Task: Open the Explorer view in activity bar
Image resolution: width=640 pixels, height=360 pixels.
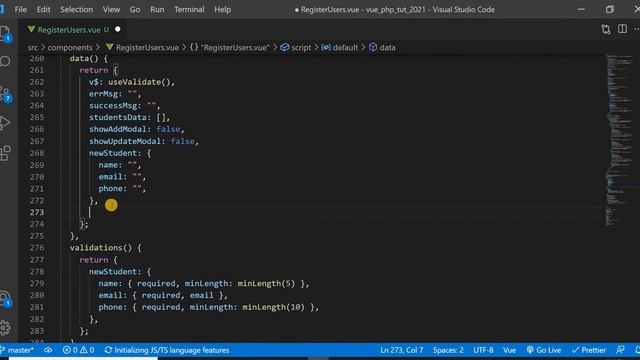Action: pyautogui.click(x=5, y=33)
